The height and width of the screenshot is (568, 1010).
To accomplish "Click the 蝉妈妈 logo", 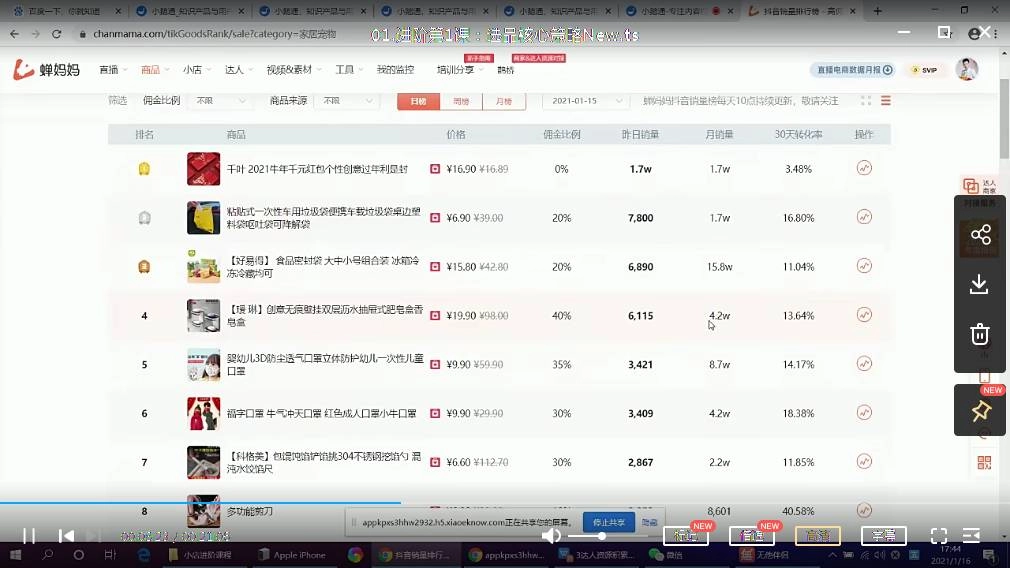I will pyautogui.click(x=46, y=70).
